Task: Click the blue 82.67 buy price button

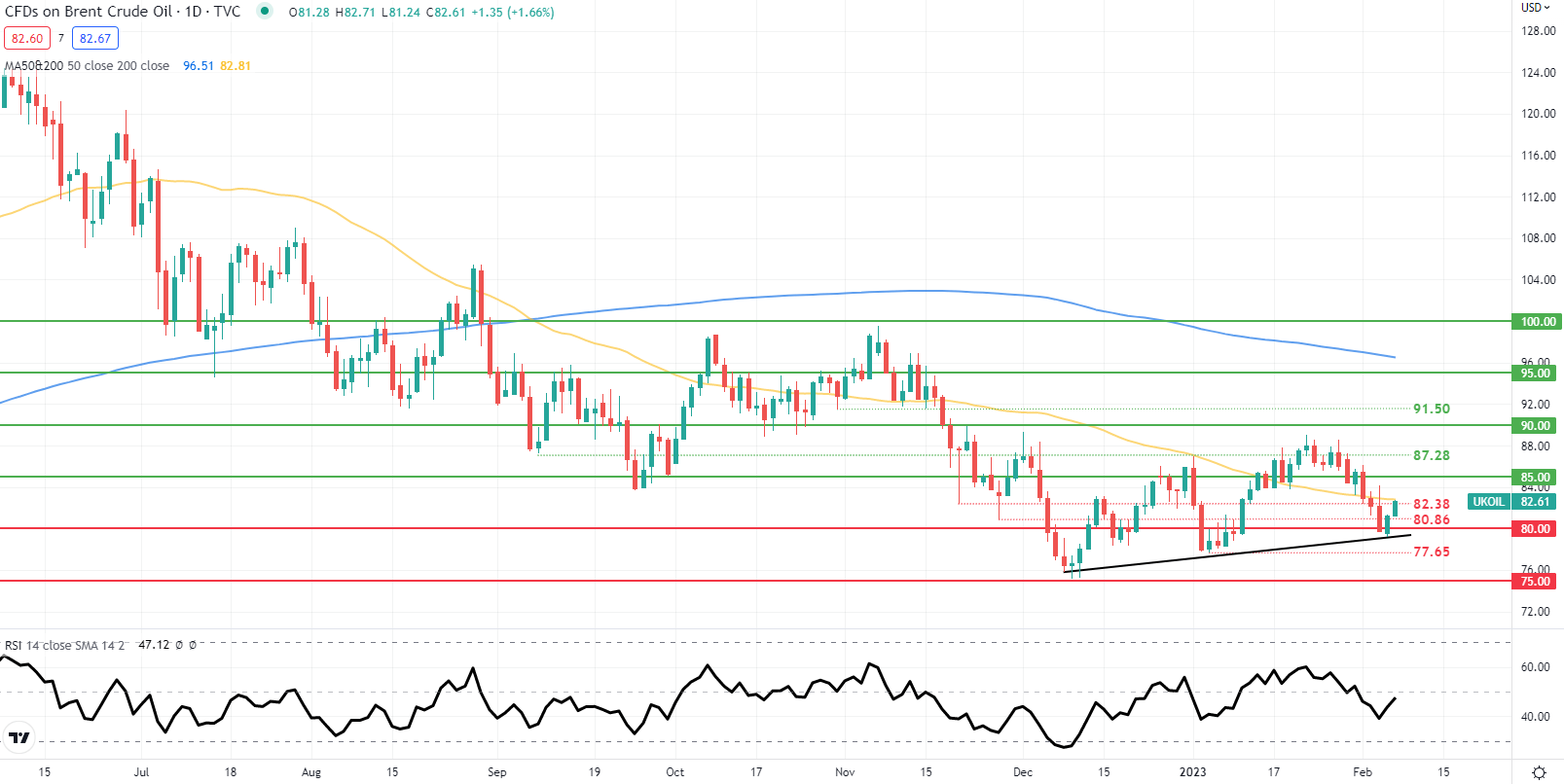Action: (95, 38)
